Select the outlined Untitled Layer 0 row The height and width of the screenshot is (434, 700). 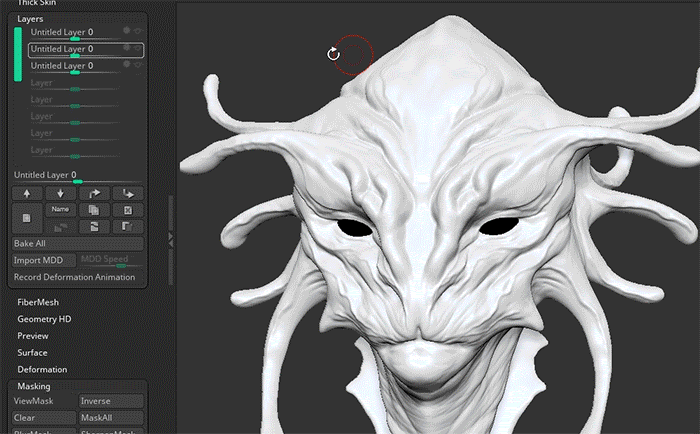[86, 50]
